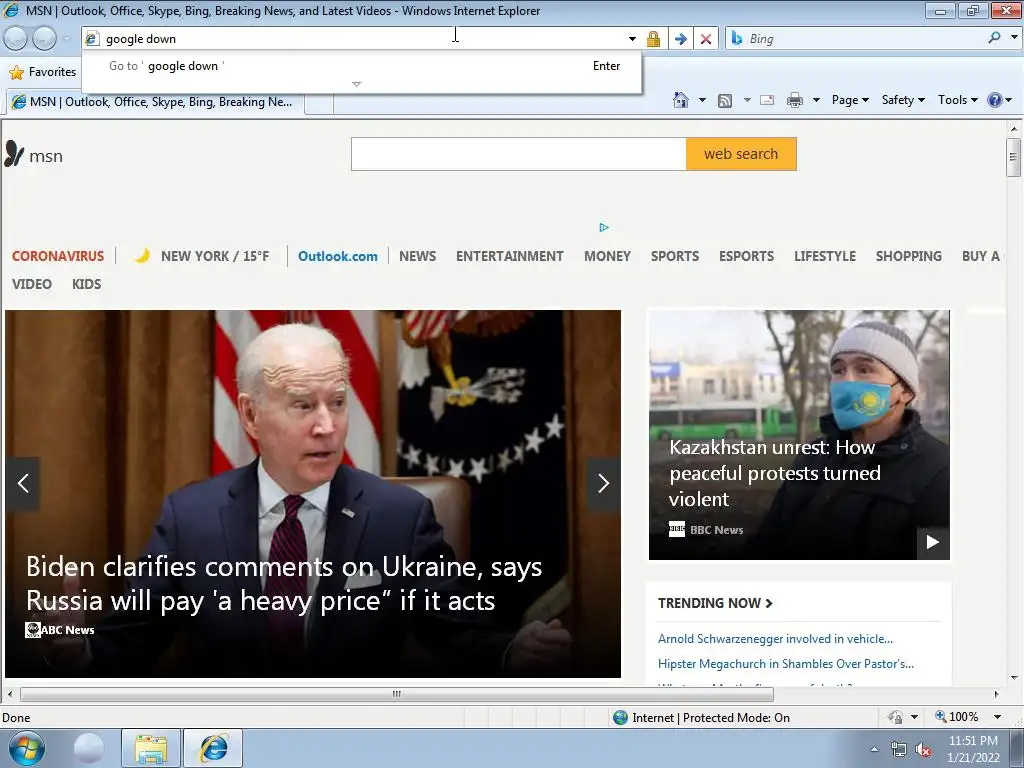1024x768 pixels.
Task: Open the search provider dropdown arrow
Action: (1014, 38)
